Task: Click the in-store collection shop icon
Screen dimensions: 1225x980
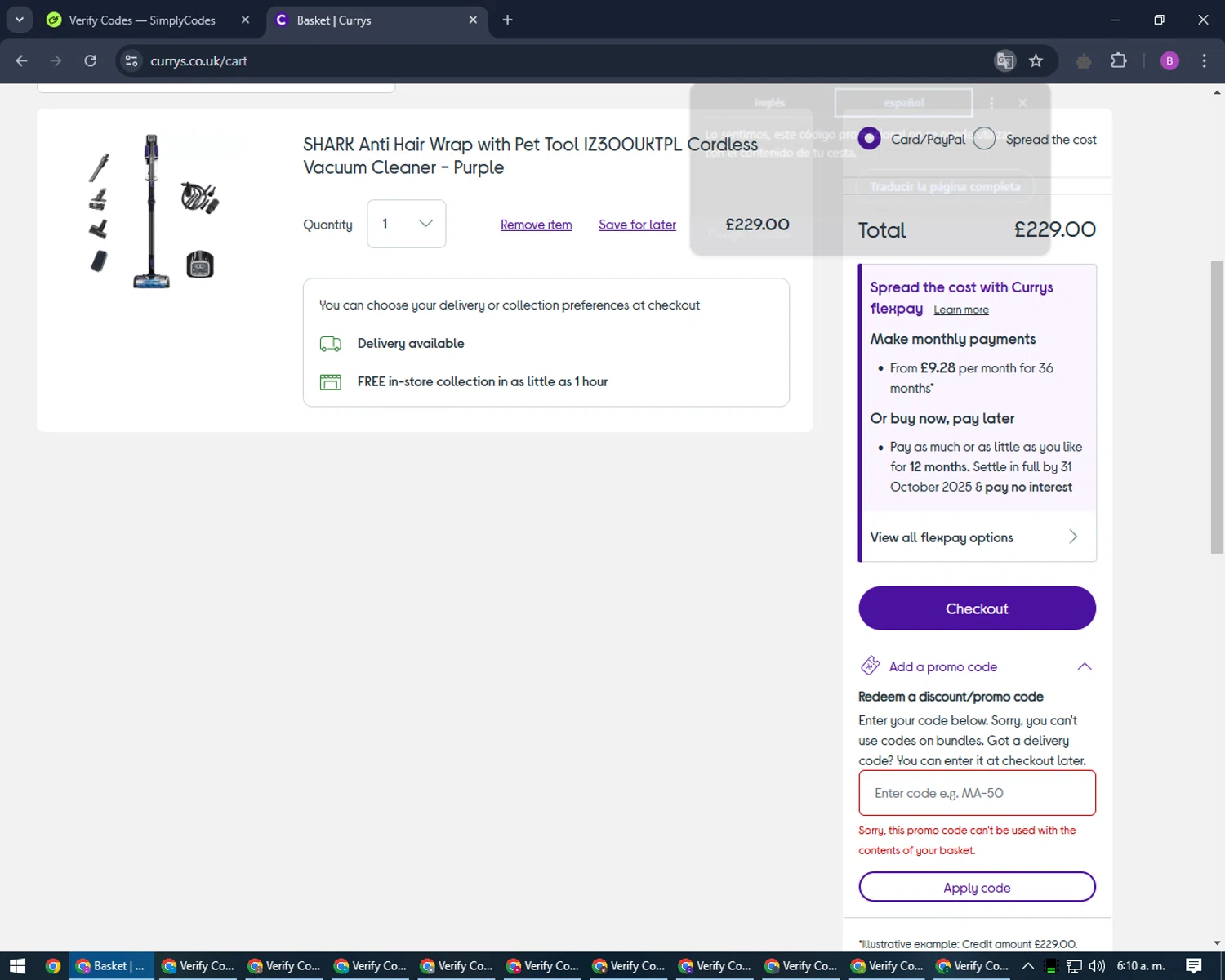Action: click(x=330, y=381)
